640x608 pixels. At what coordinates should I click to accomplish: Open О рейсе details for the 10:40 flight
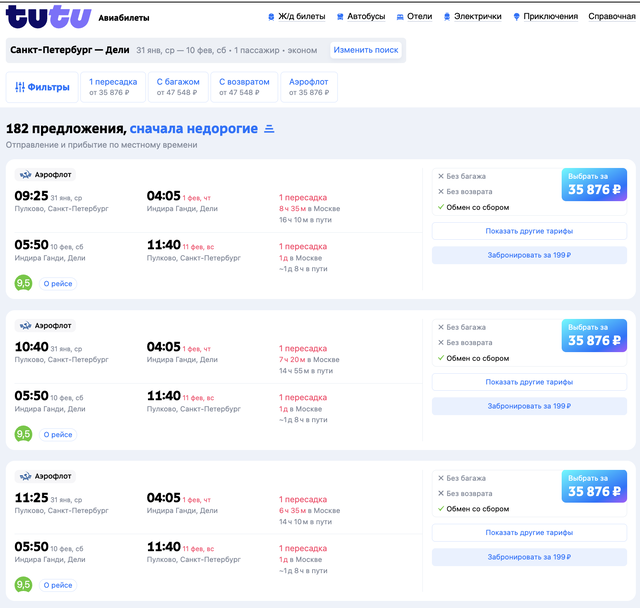click(x=58, y=435)
